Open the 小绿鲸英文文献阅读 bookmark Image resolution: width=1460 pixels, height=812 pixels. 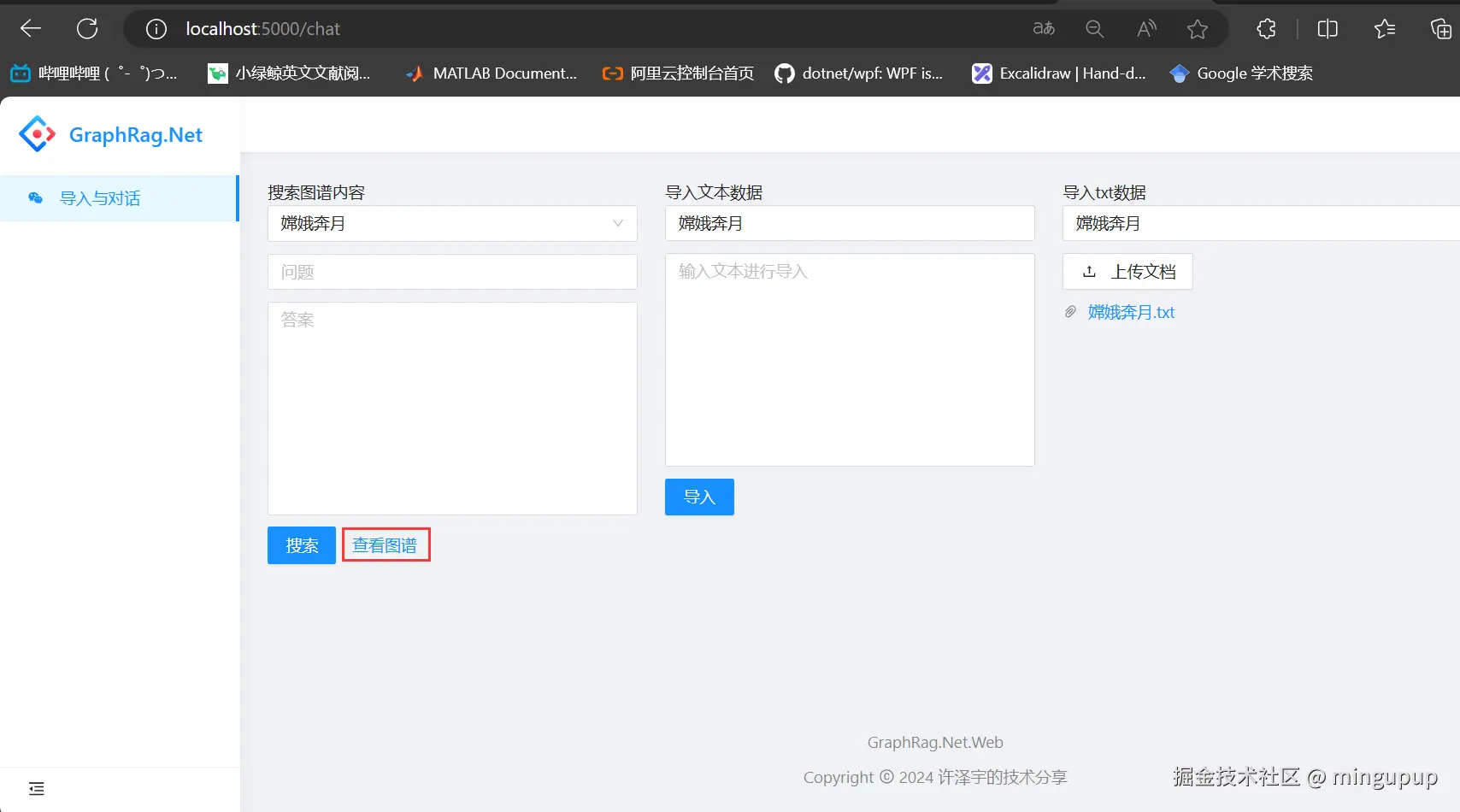pyautogui.click(x=290, y=74)
